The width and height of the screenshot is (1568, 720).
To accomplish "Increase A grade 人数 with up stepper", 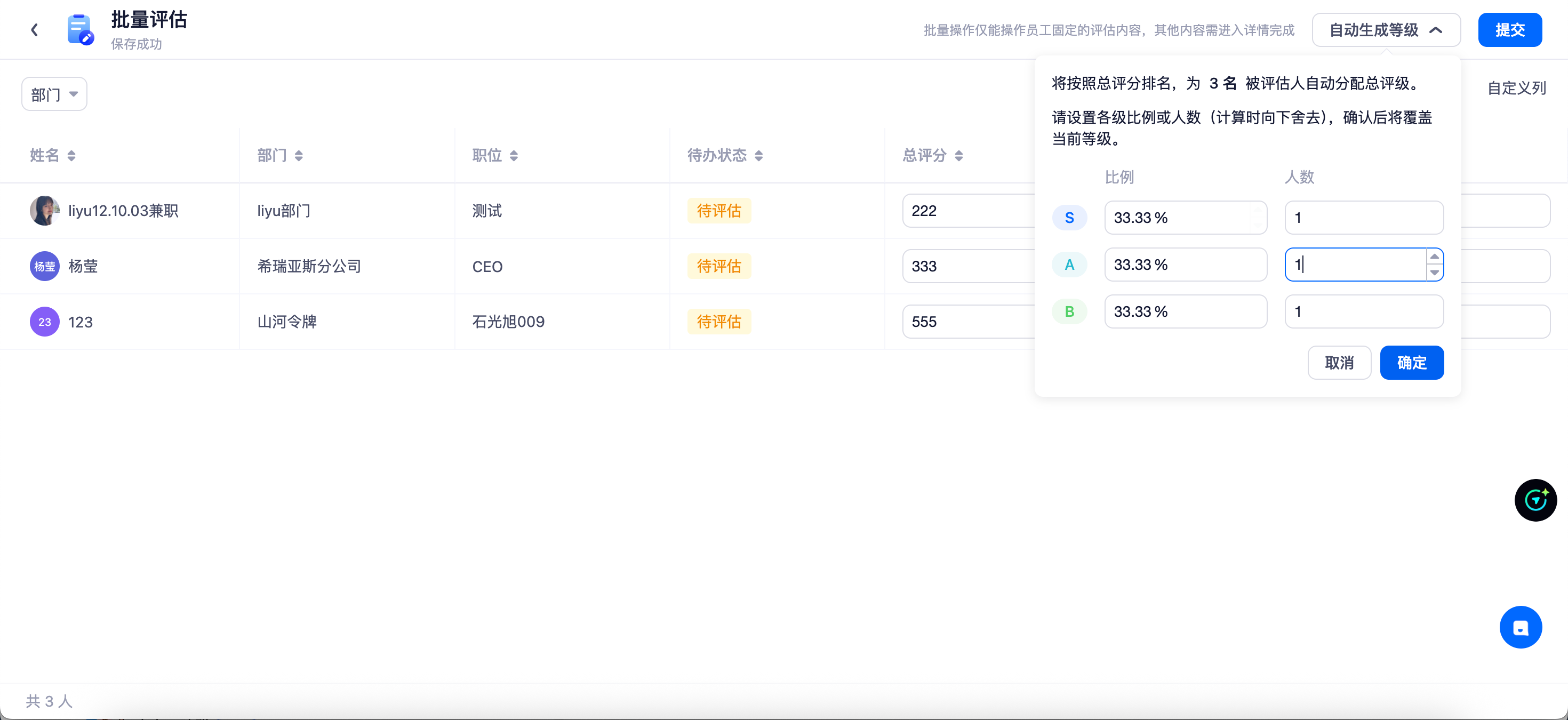I will coord(1435,257).
